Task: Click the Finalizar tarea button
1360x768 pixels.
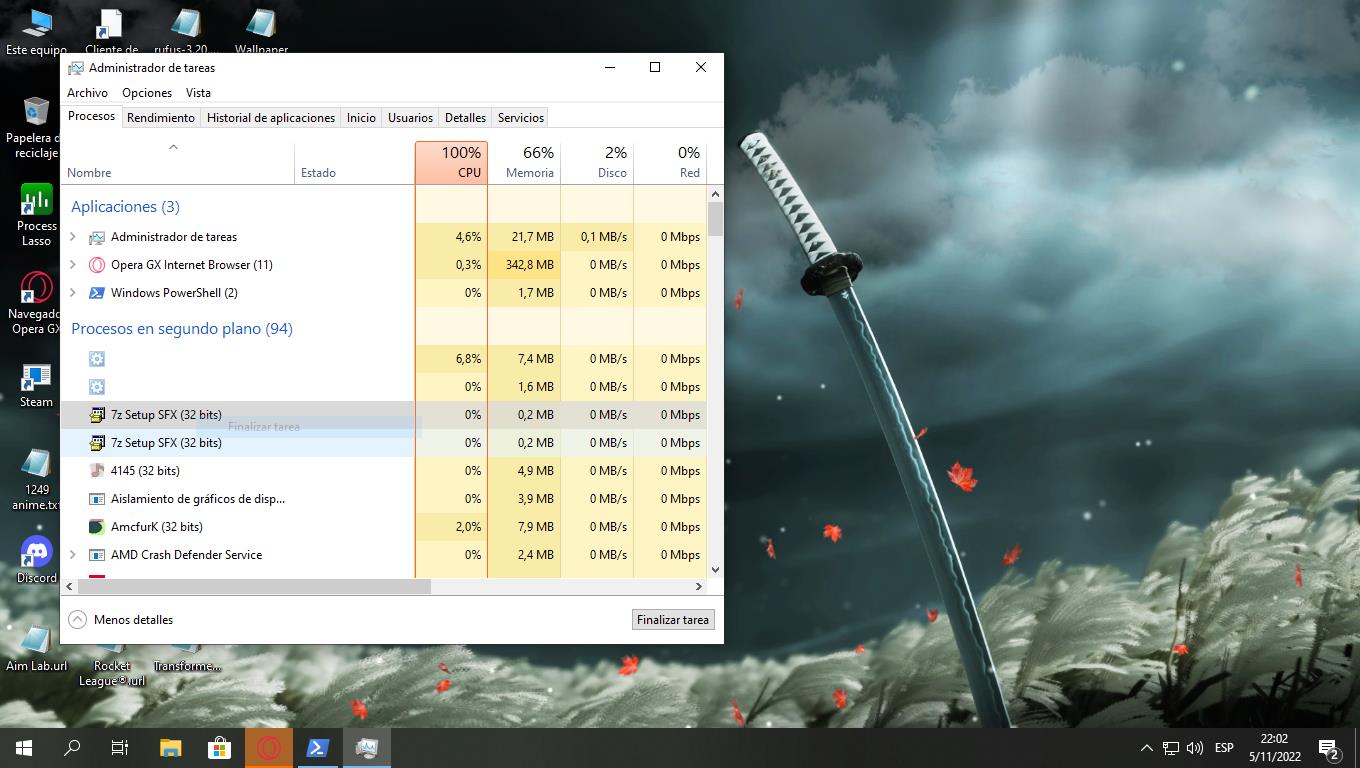Action: (673, 620)
